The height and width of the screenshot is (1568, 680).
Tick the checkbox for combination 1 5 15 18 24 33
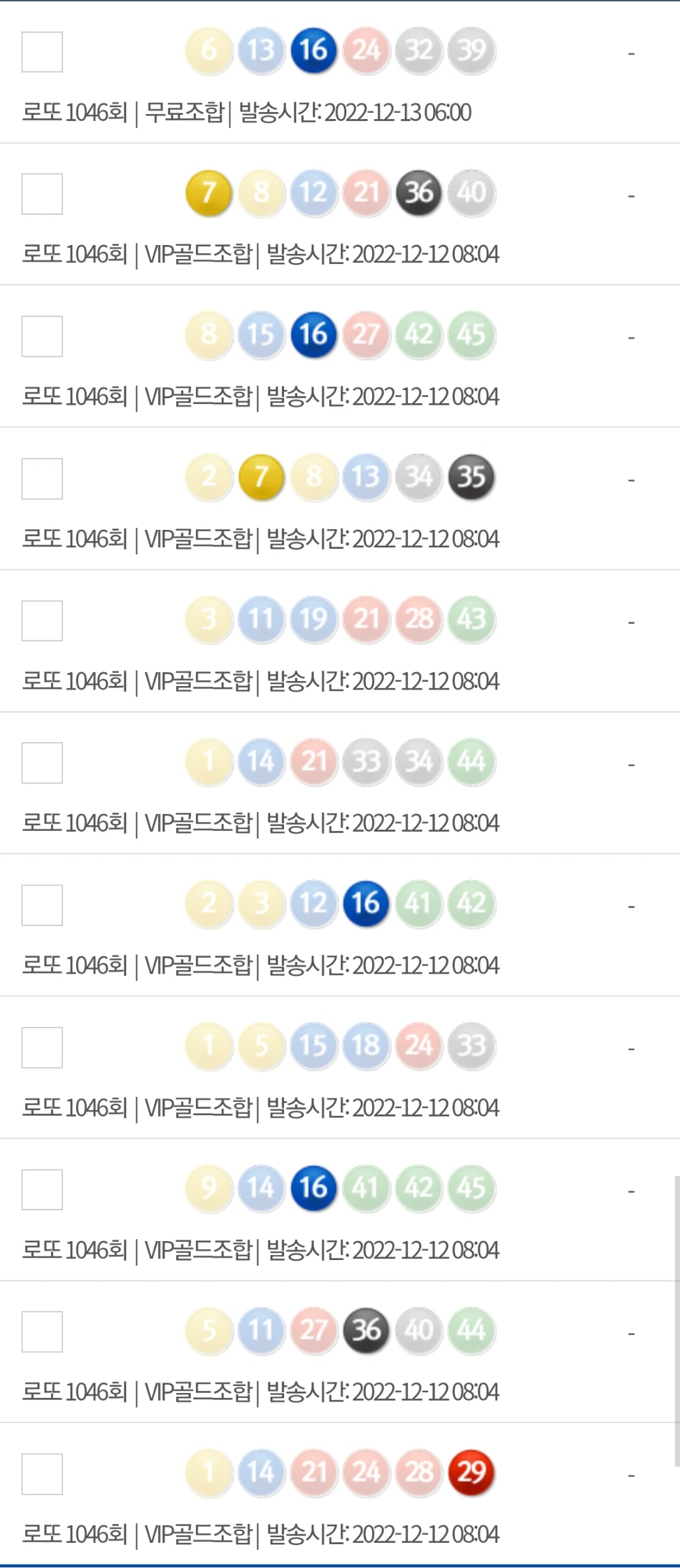click(x=42, y=1048)
